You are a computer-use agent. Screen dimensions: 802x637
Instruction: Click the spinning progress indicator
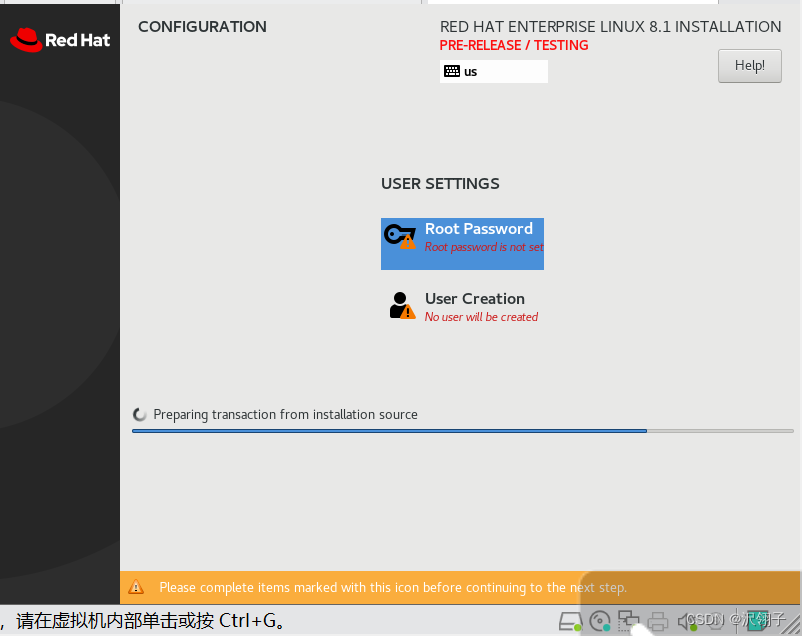pos(140,414)
